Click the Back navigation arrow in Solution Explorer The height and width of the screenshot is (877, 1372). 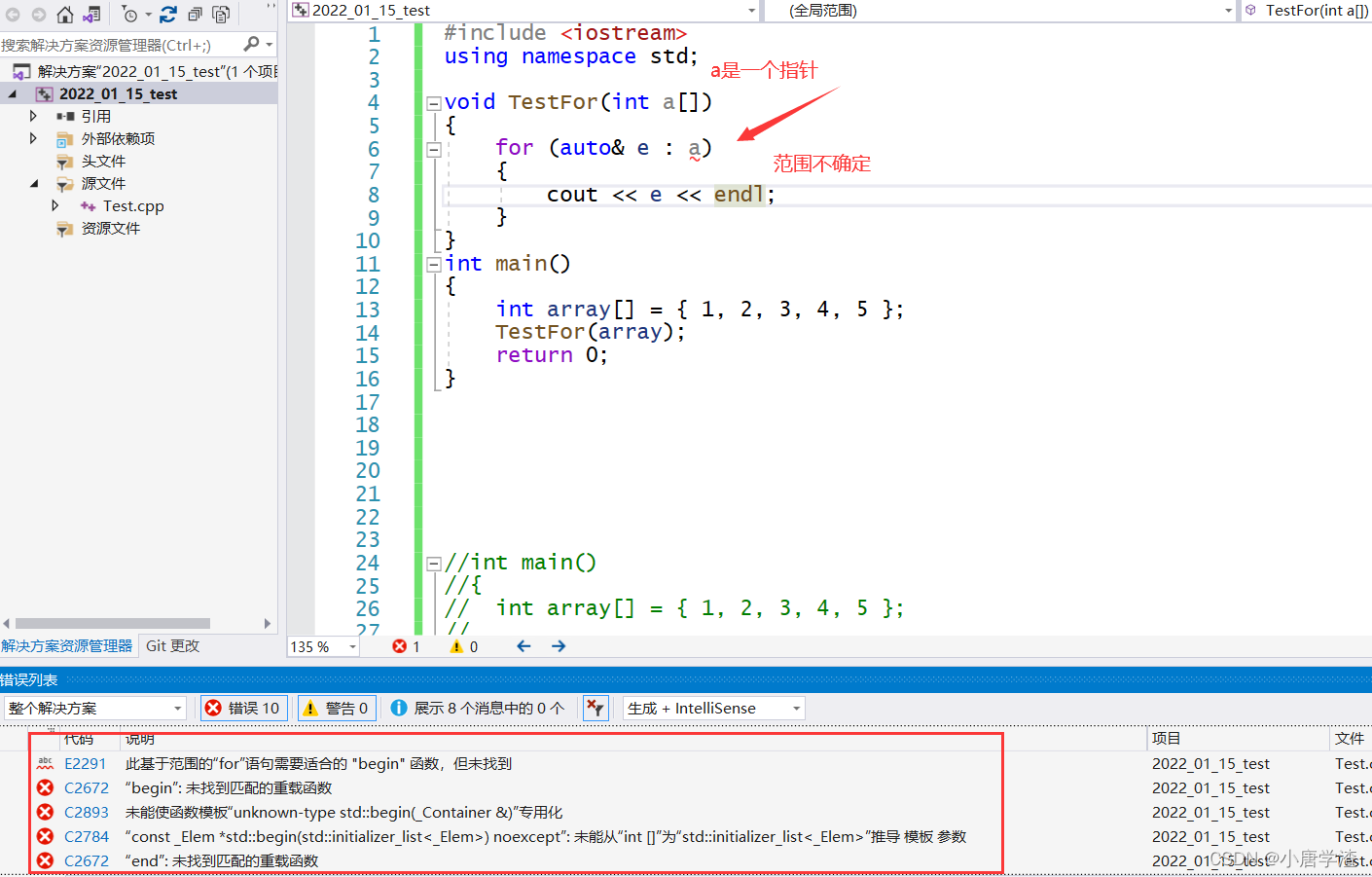coord(13,15)
